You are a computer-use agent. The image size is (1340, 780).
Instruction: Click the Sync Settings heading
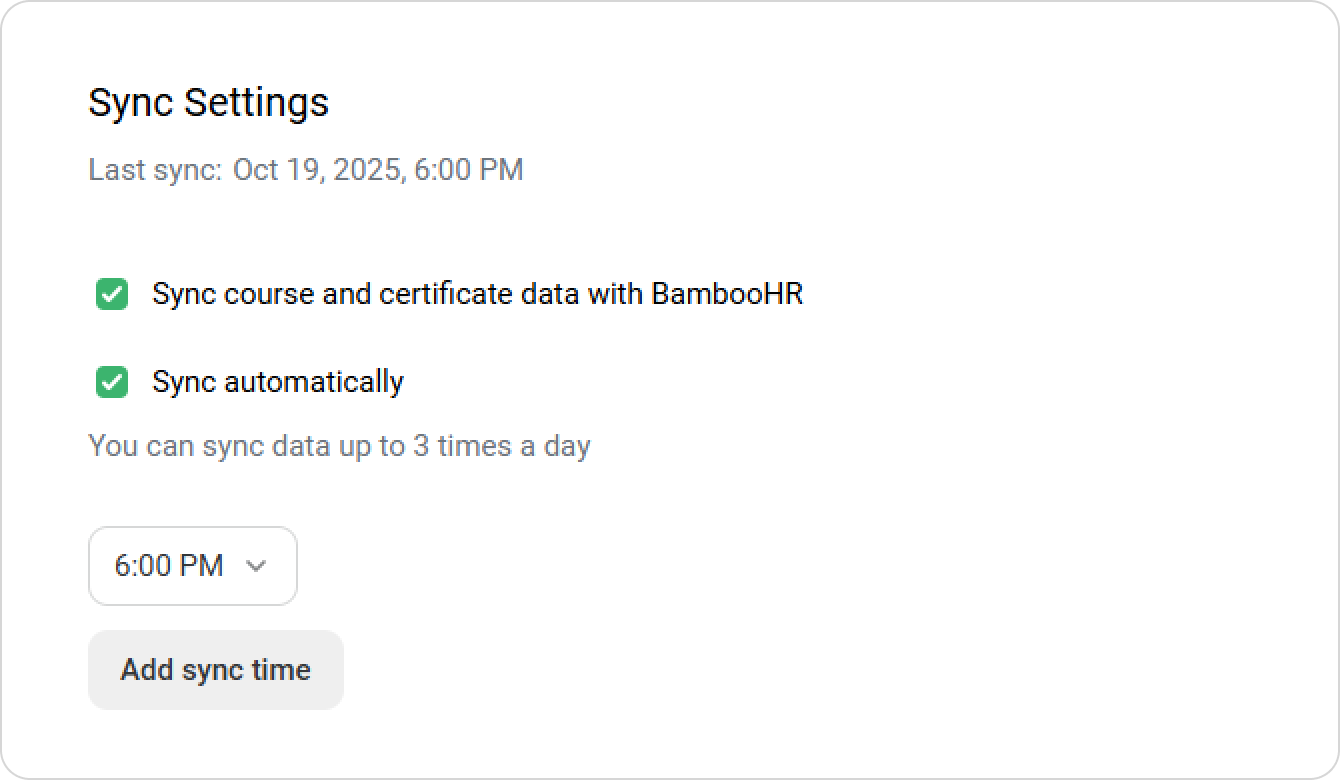(x=208, y=103)
